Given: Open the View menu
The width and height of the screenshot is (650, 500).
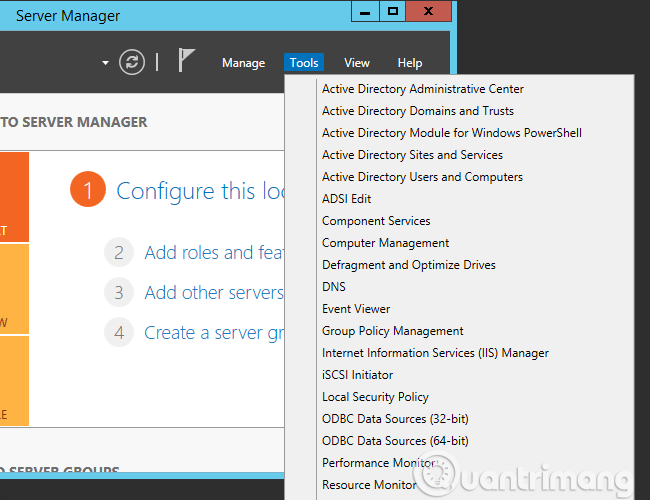Looking at the screenshot, I should (357, 63).
